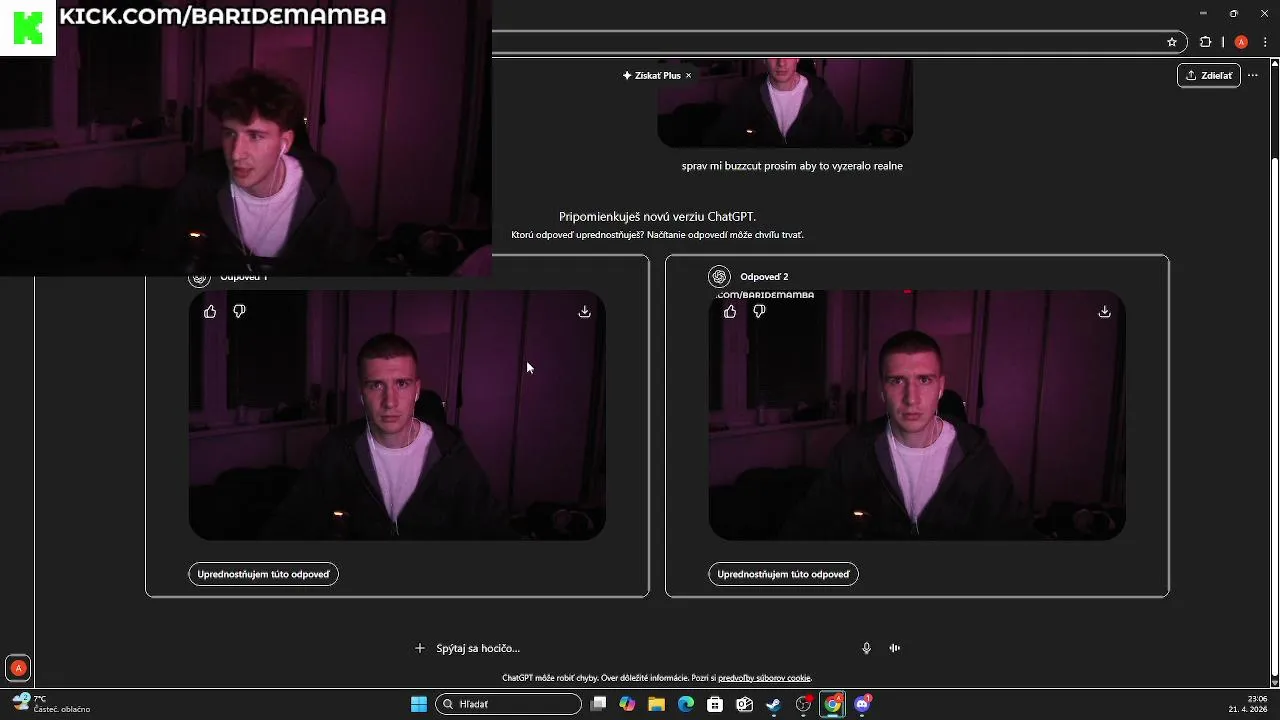The width and height of the screenshot is (1280, 720).
Task: Click the "Odpoveď 2" label
Action: tap(764, 277)
